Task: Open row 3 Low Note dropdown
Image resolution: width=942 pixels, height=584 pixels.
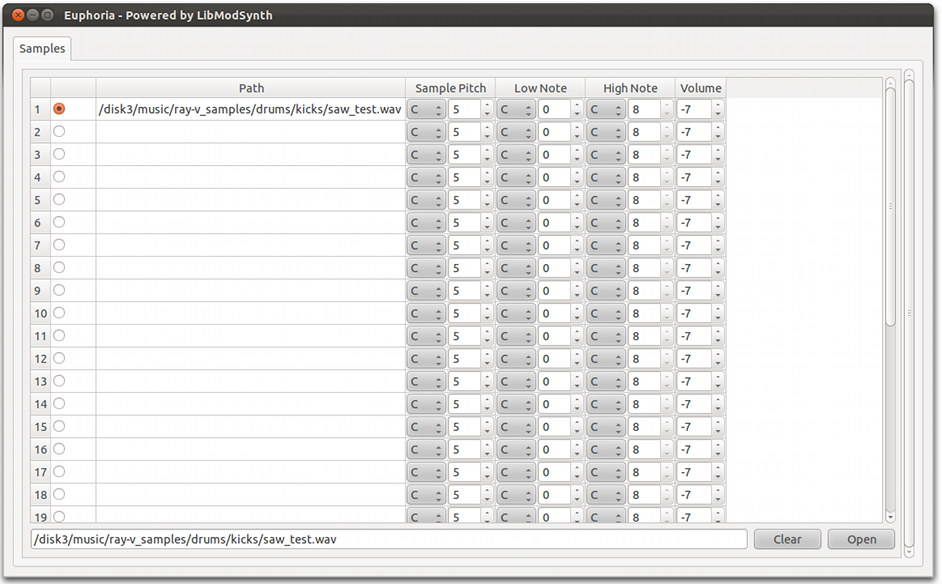Action: 515,155
